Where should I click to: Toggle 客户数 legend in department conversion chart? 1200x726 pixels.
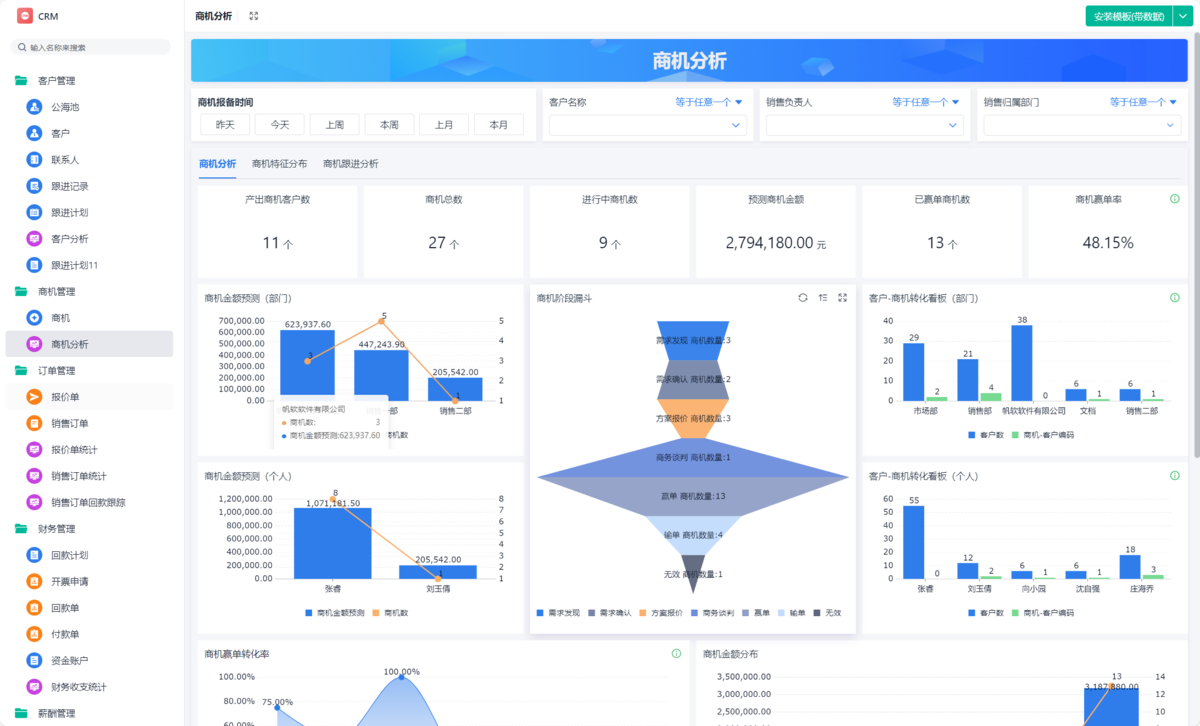pyautogui.click(x=985, y=435)
